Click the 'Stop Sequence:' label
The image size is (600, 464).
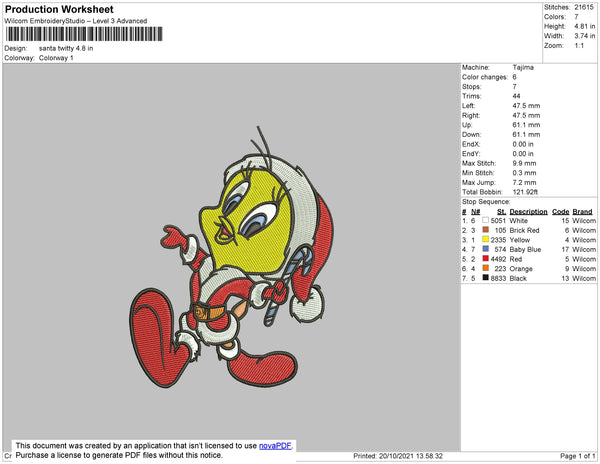tap(486, 202)
